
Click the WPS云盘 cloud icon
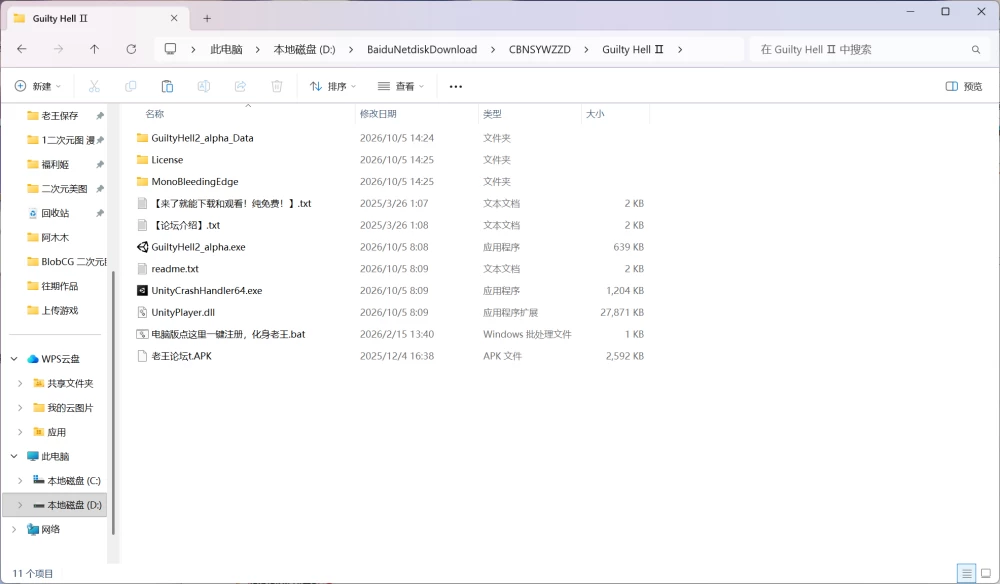coord(33,359)
